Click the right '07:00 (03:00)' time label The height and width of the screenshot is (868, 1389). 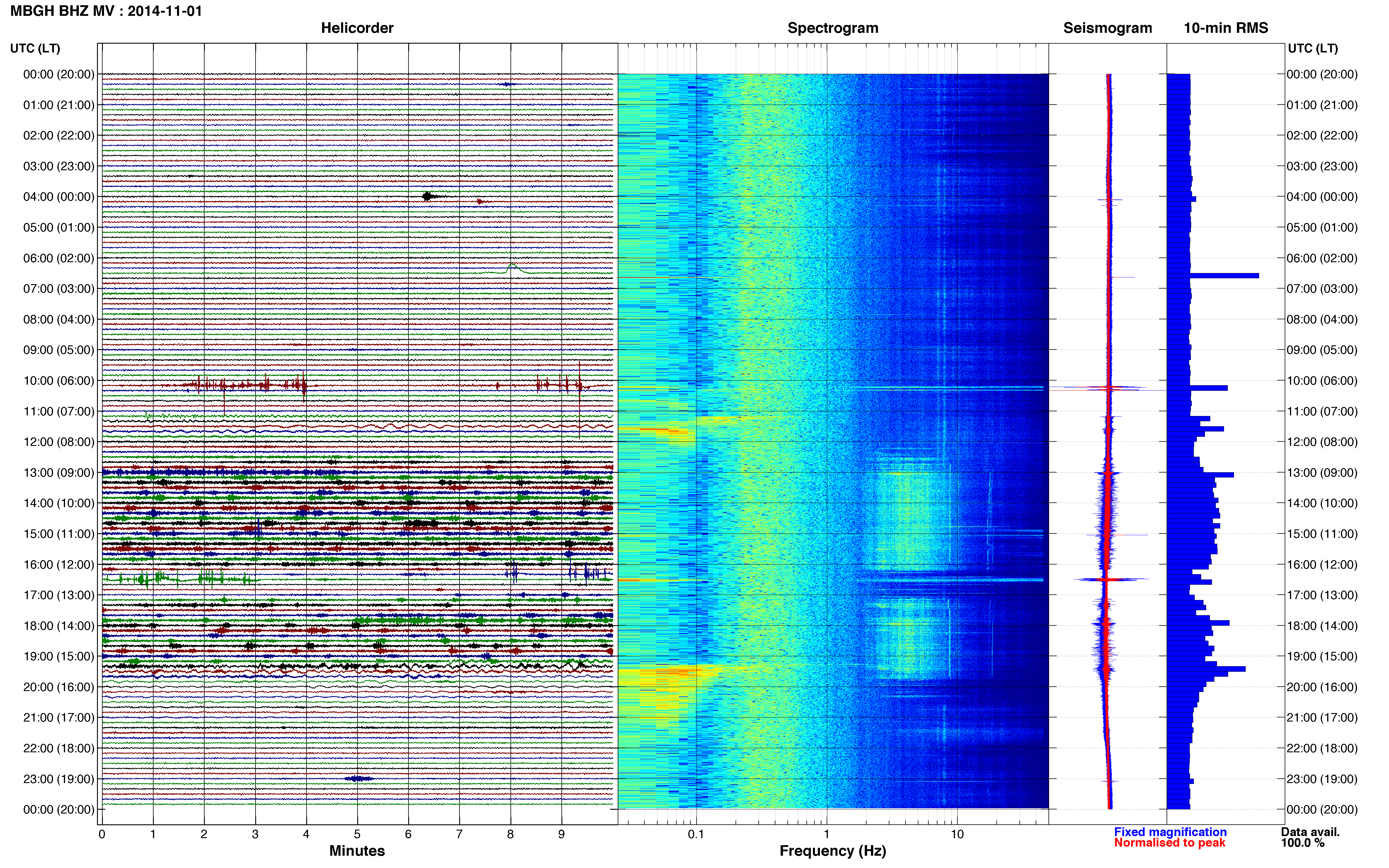(1322, 289)
